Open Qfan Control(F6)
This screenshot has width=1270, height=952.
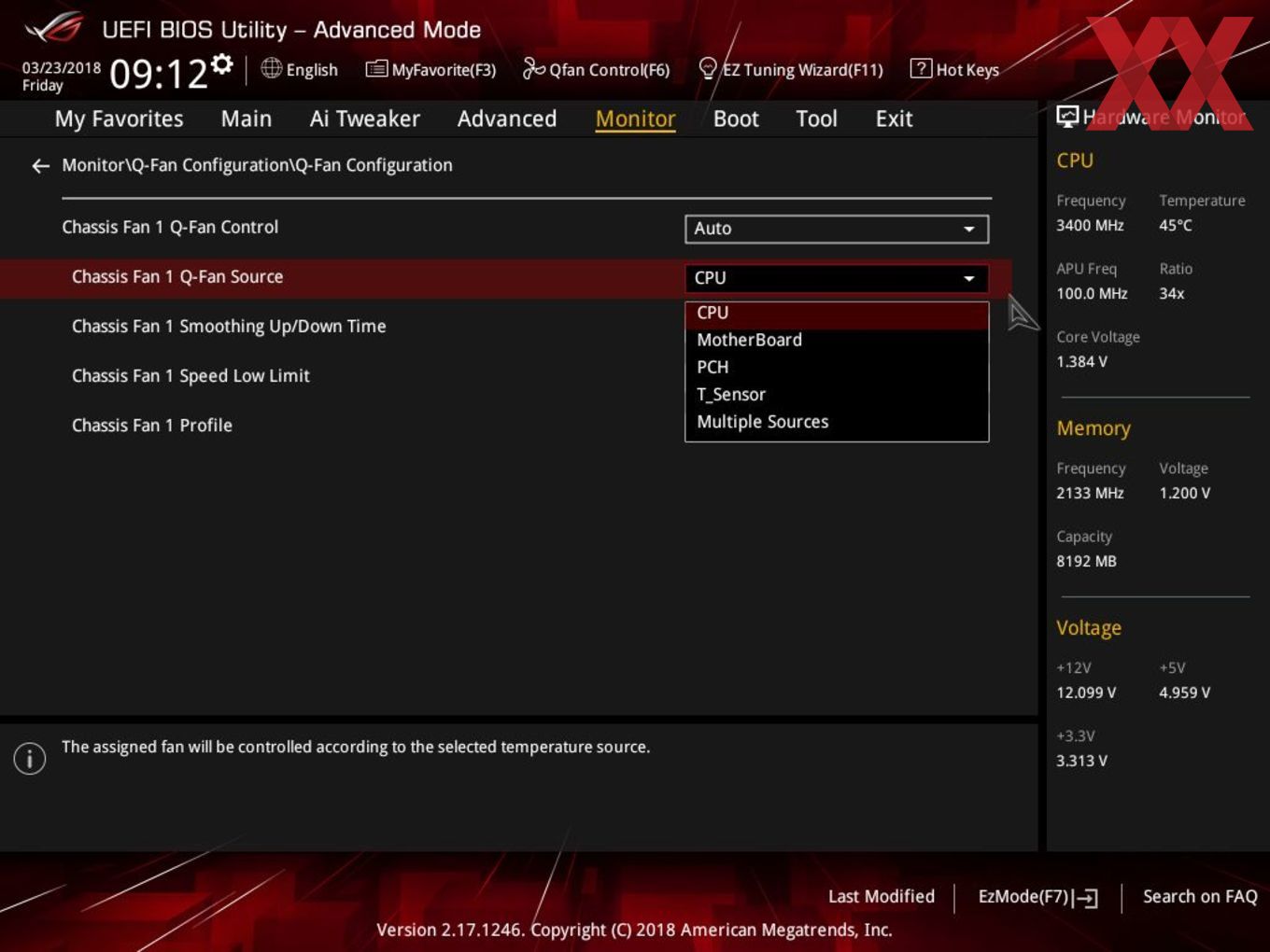pos(596,69)
